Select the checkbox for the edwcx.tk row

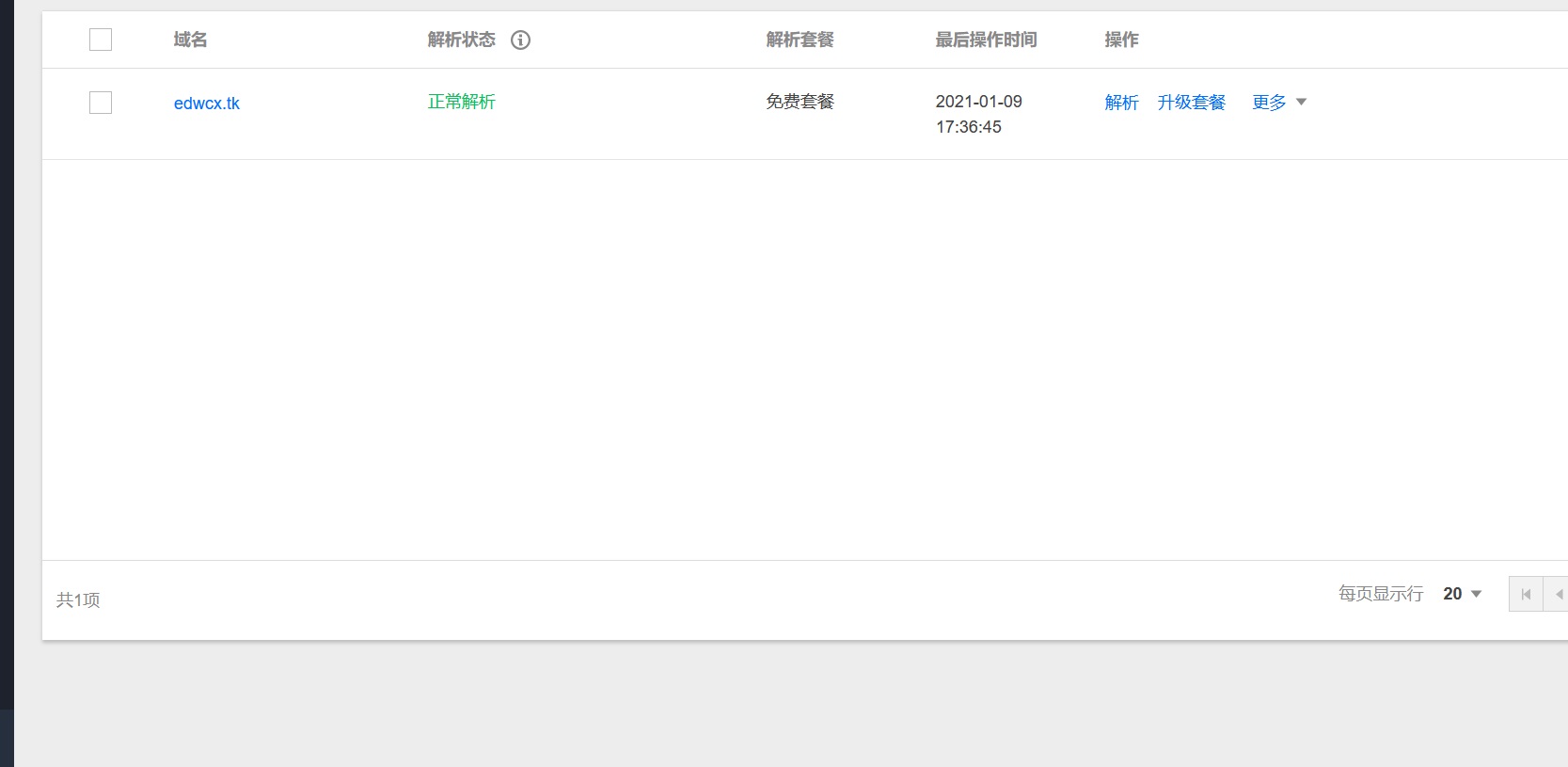pos(101,103)
